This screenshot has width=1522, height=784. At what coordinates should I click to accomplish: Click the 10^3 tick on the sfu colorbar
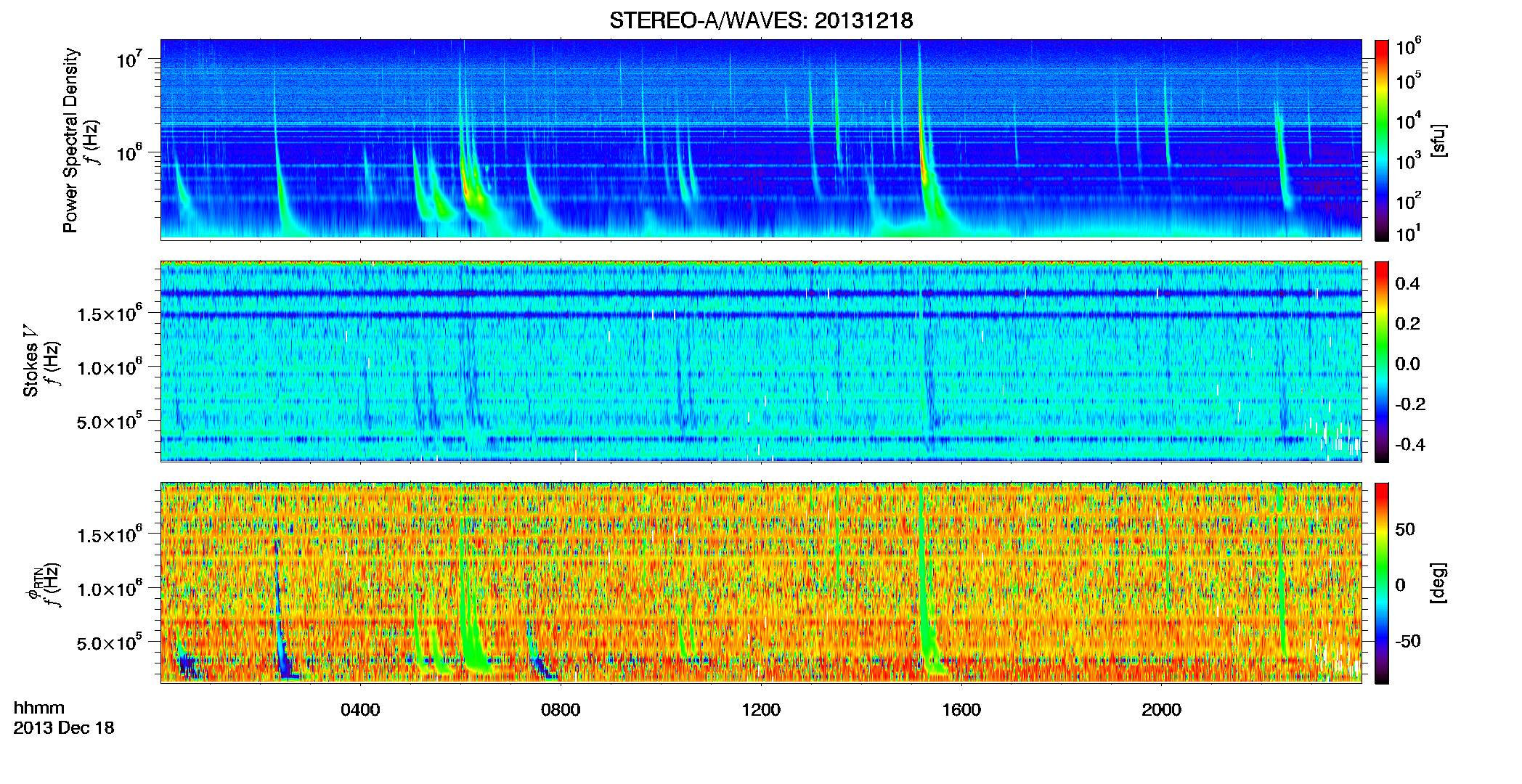[x=1409, y=161]
